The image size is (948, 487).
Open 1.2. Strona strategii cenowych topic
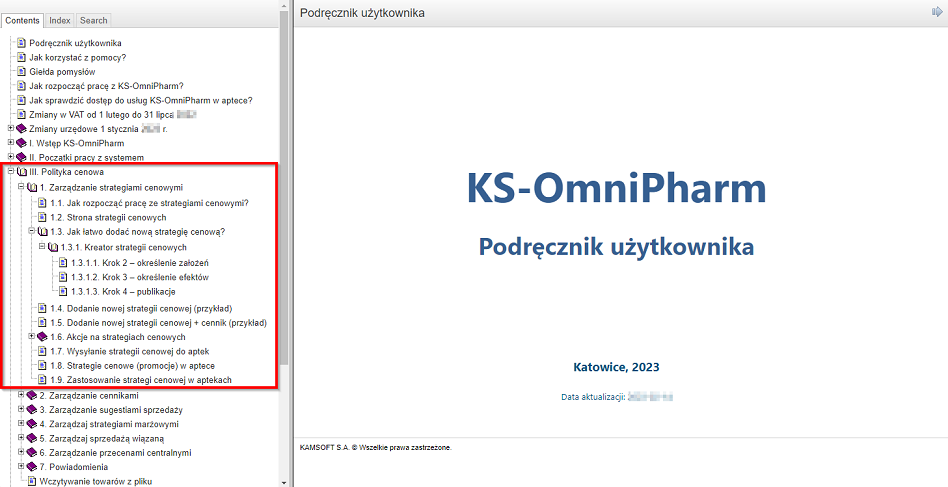pos(108,217)
